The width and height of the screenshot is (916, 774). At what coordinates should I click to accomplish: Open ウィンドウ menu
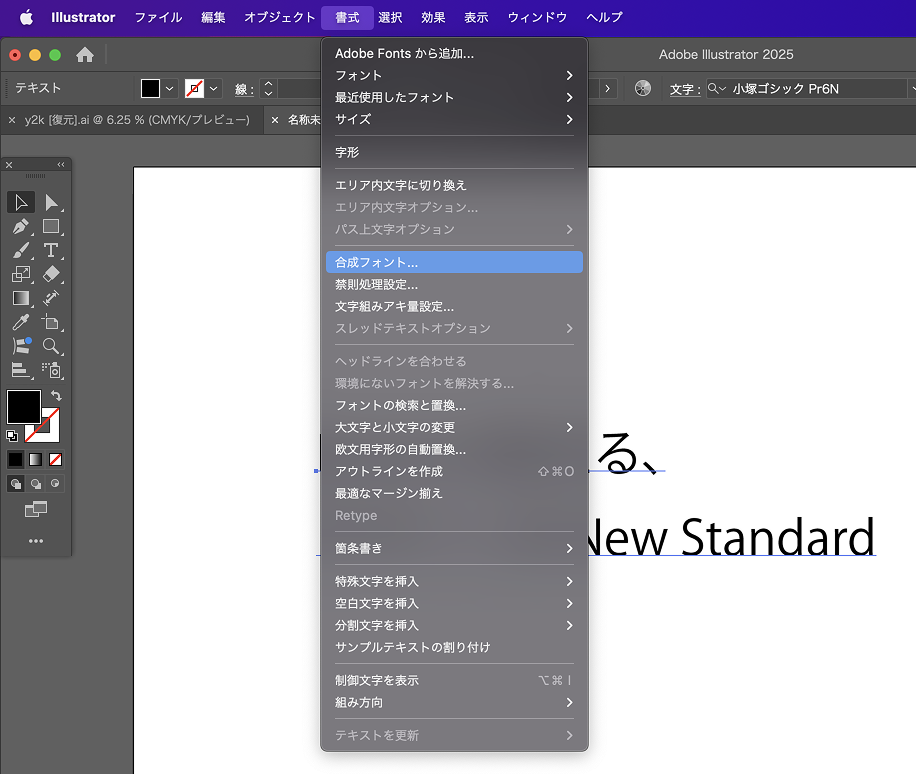(x=537, y=18)
